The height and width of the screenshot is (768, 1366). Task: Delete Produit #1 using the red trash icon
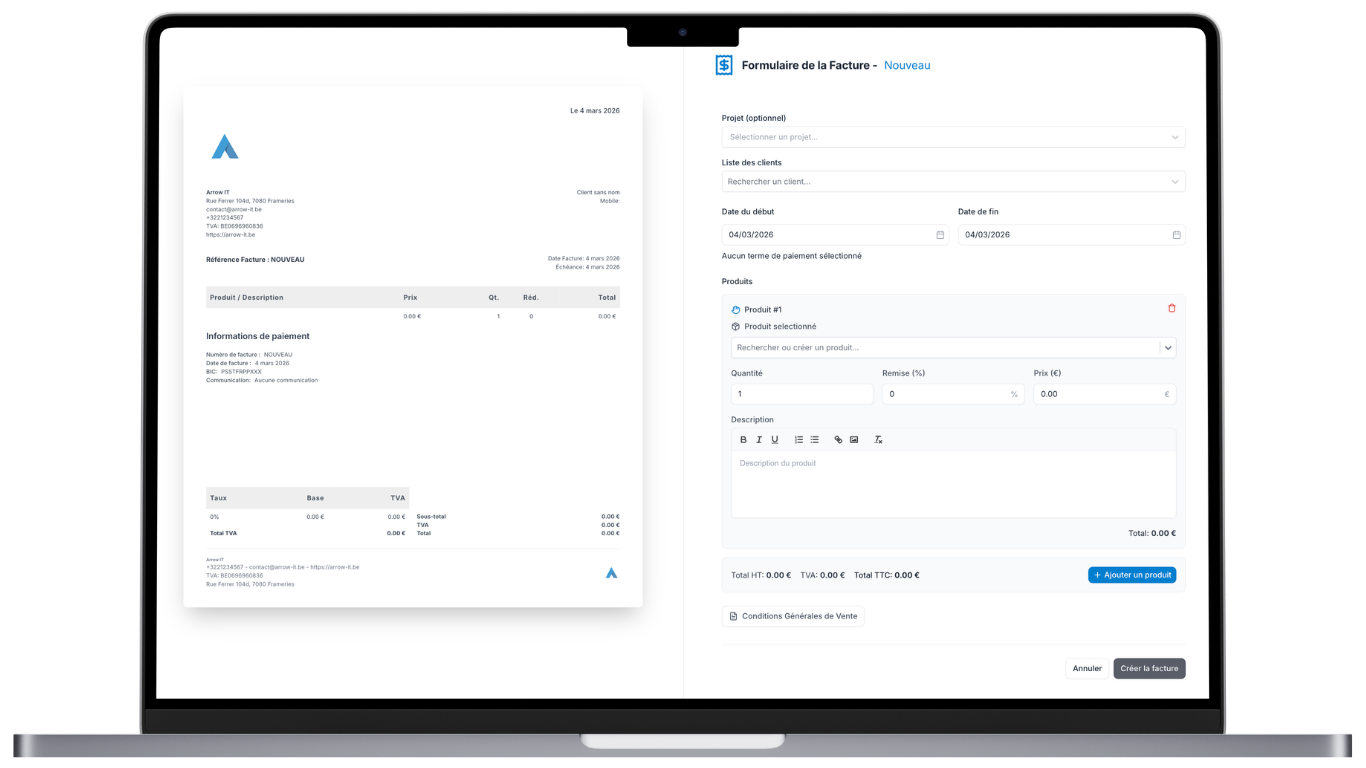point(1171,308)
